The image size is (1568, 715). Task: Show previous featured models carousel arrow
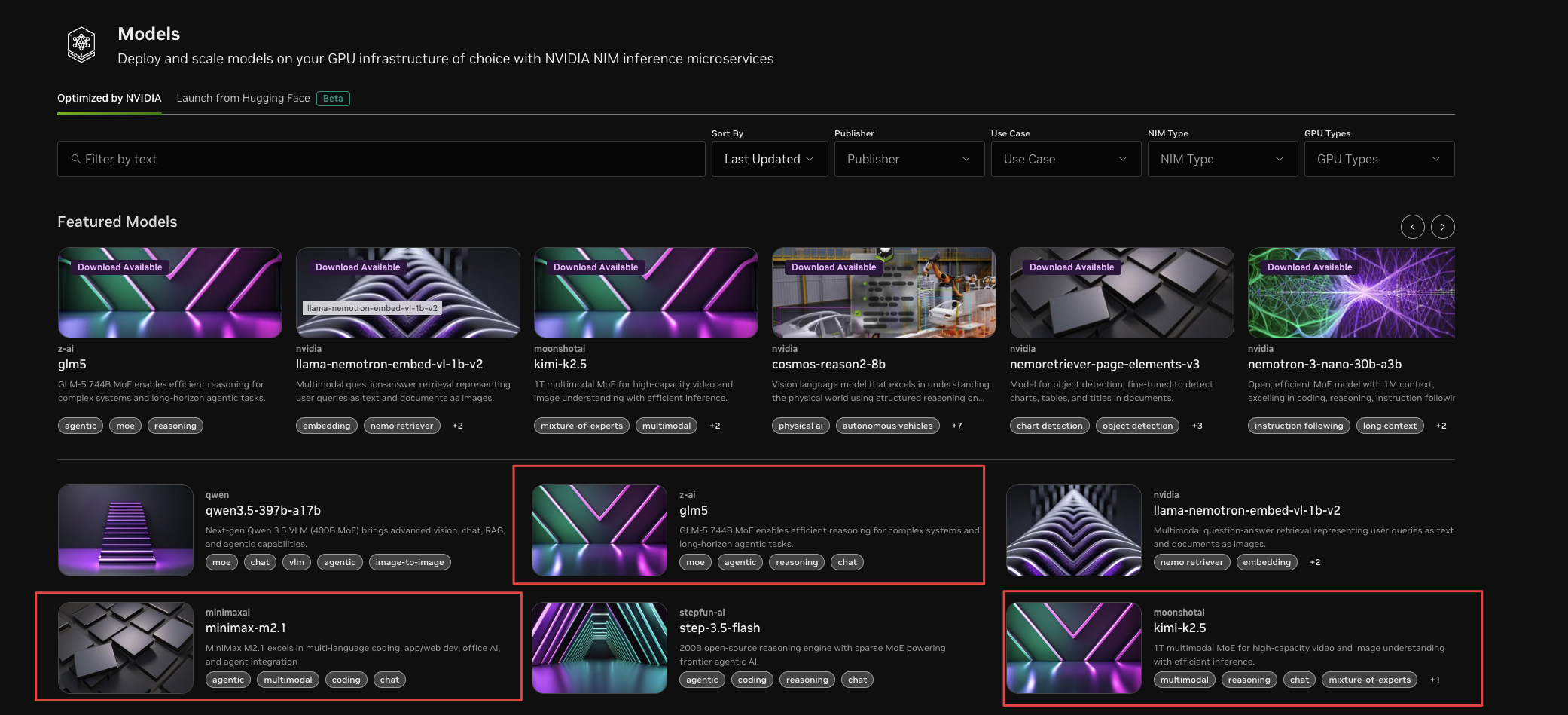(1412, 227)
